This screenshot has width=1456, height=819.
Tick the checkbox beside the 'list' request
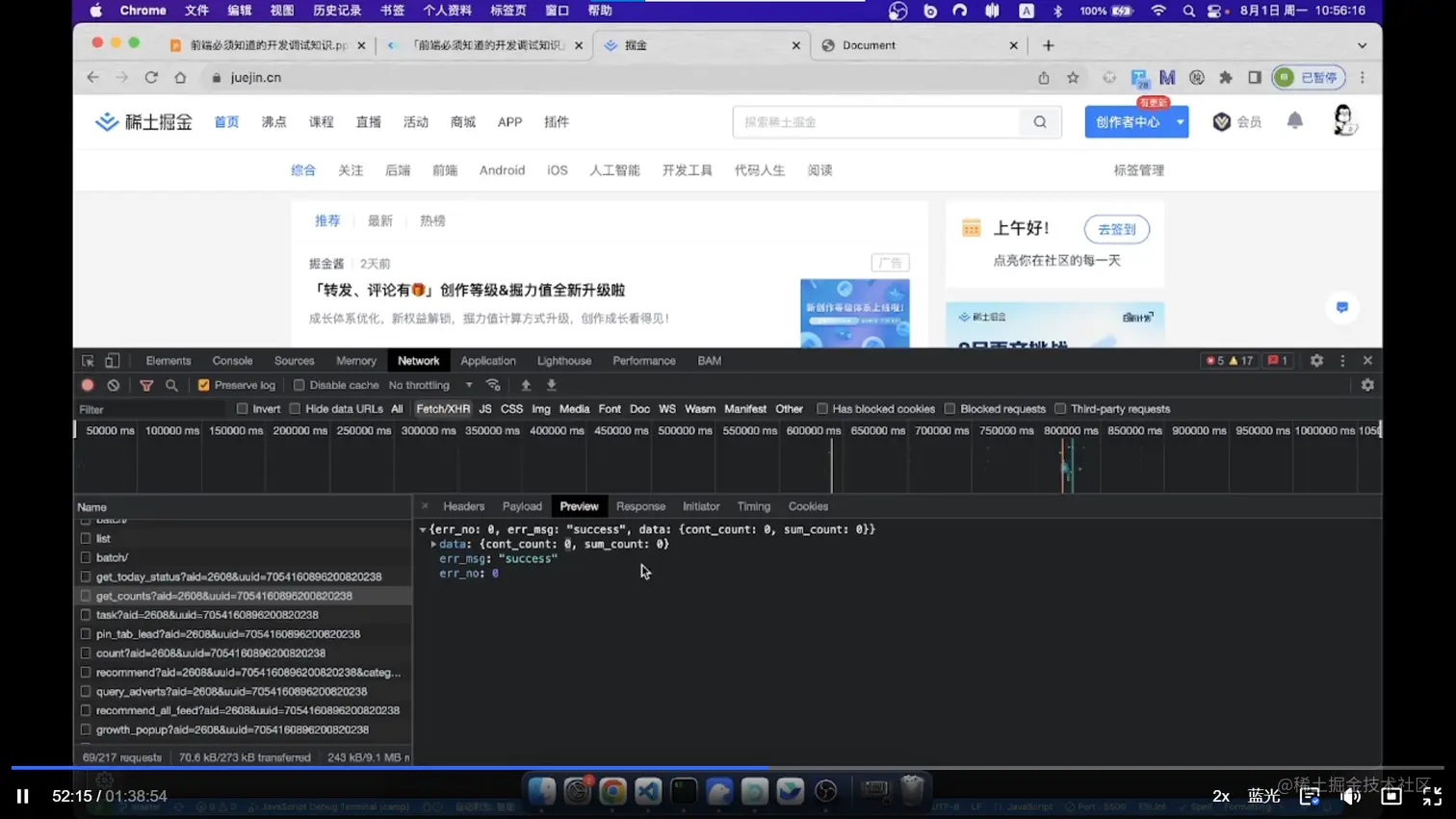[x=86, y=538]
